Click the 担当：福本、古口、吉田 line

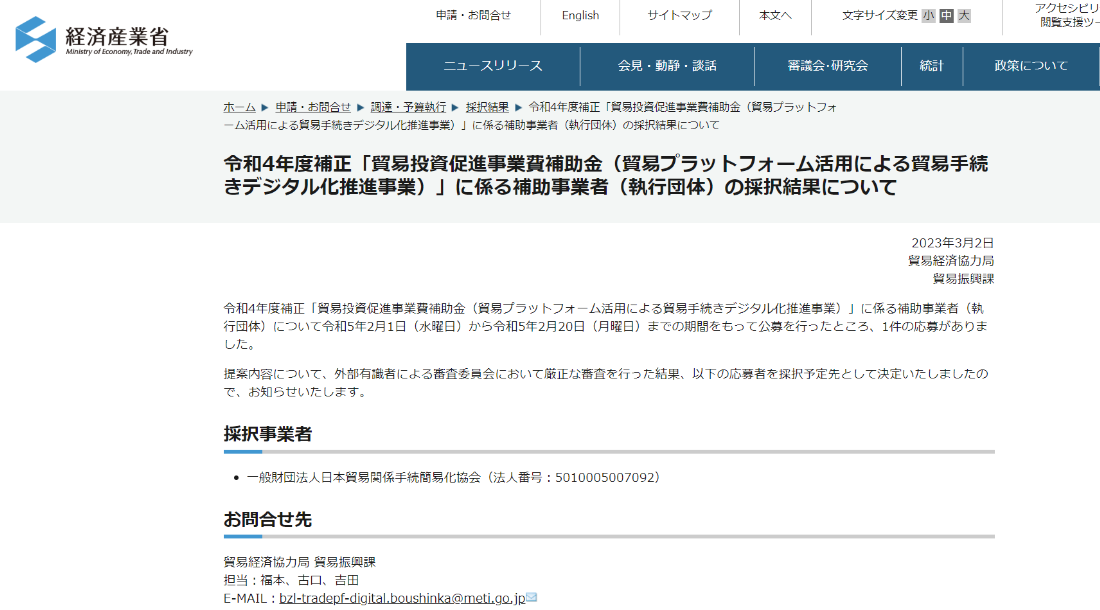291,580
